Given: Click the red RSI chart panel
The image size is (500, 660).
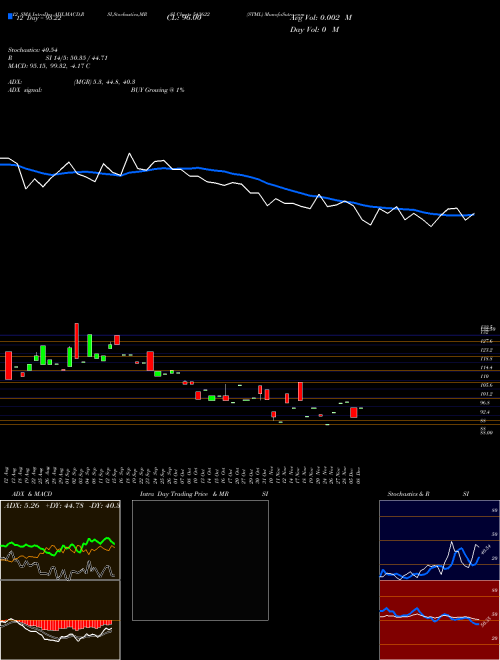Looking at the screenshot, I should tap(439, 620).
